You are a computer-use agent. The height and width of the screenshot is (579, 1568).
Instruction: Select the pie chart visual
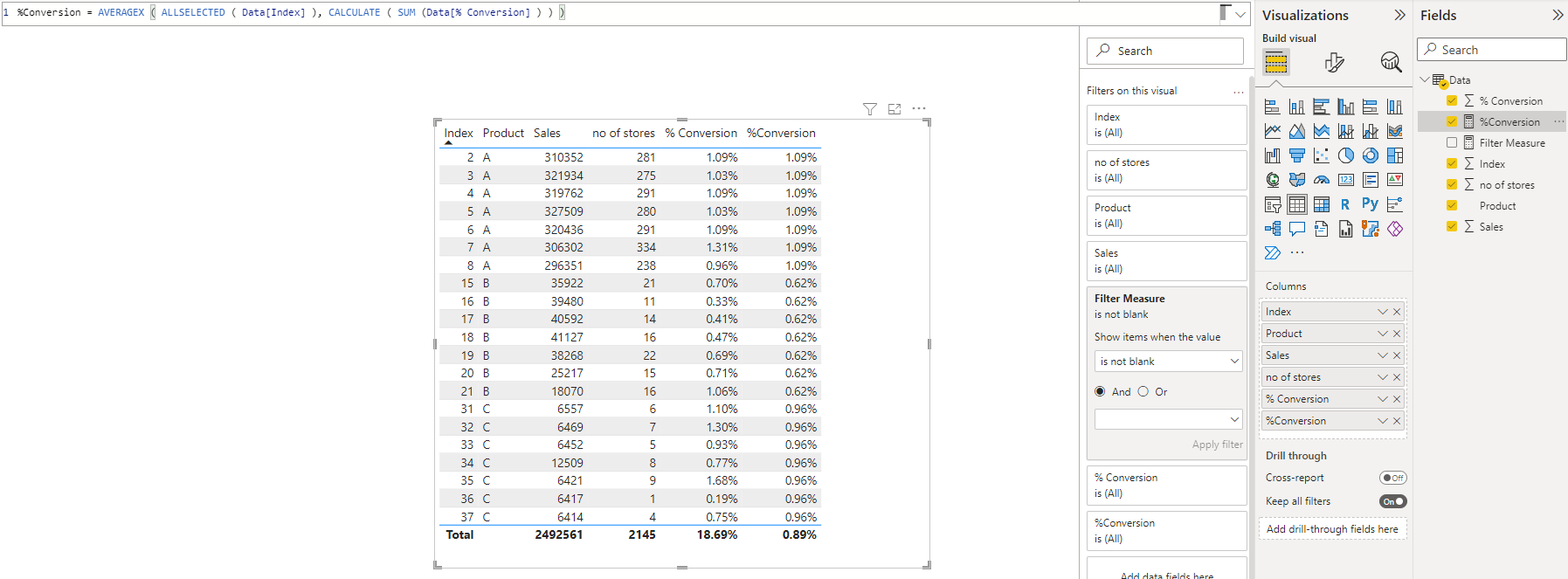(1346, 155)
